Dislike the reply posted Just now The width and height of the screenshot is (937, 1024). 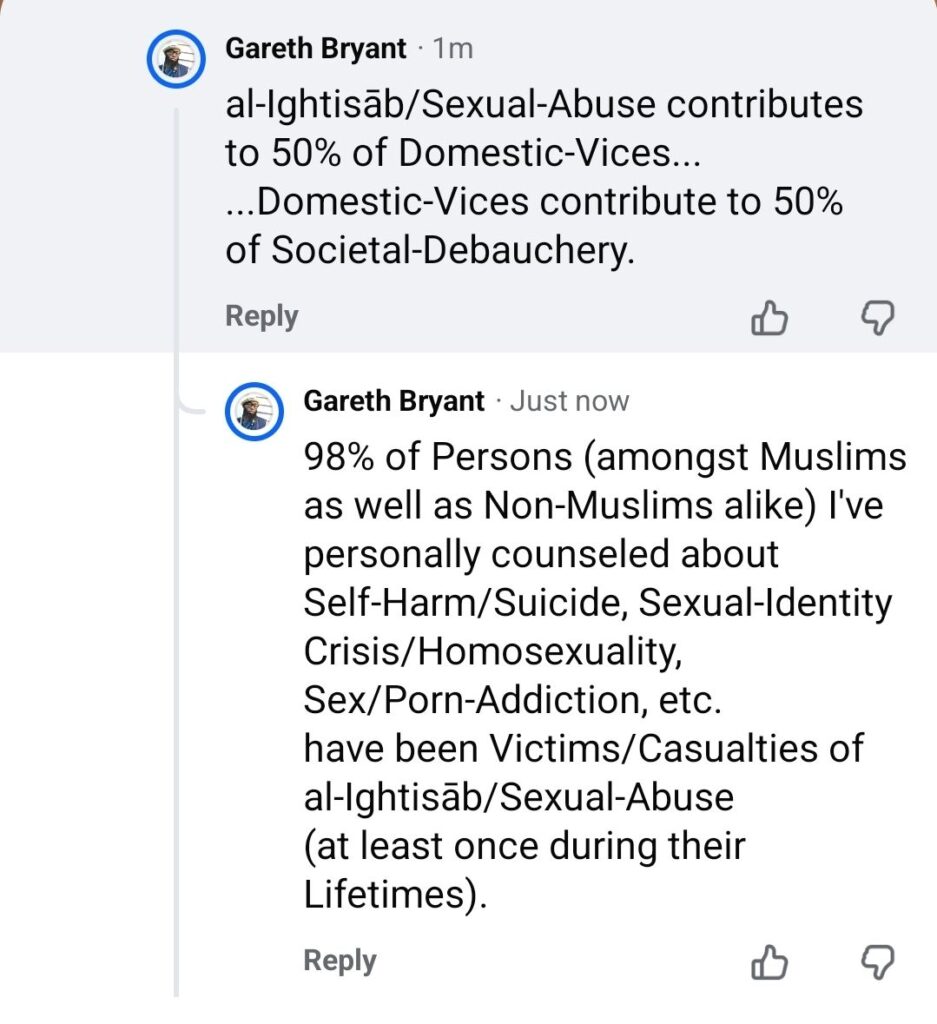[878, 963]
